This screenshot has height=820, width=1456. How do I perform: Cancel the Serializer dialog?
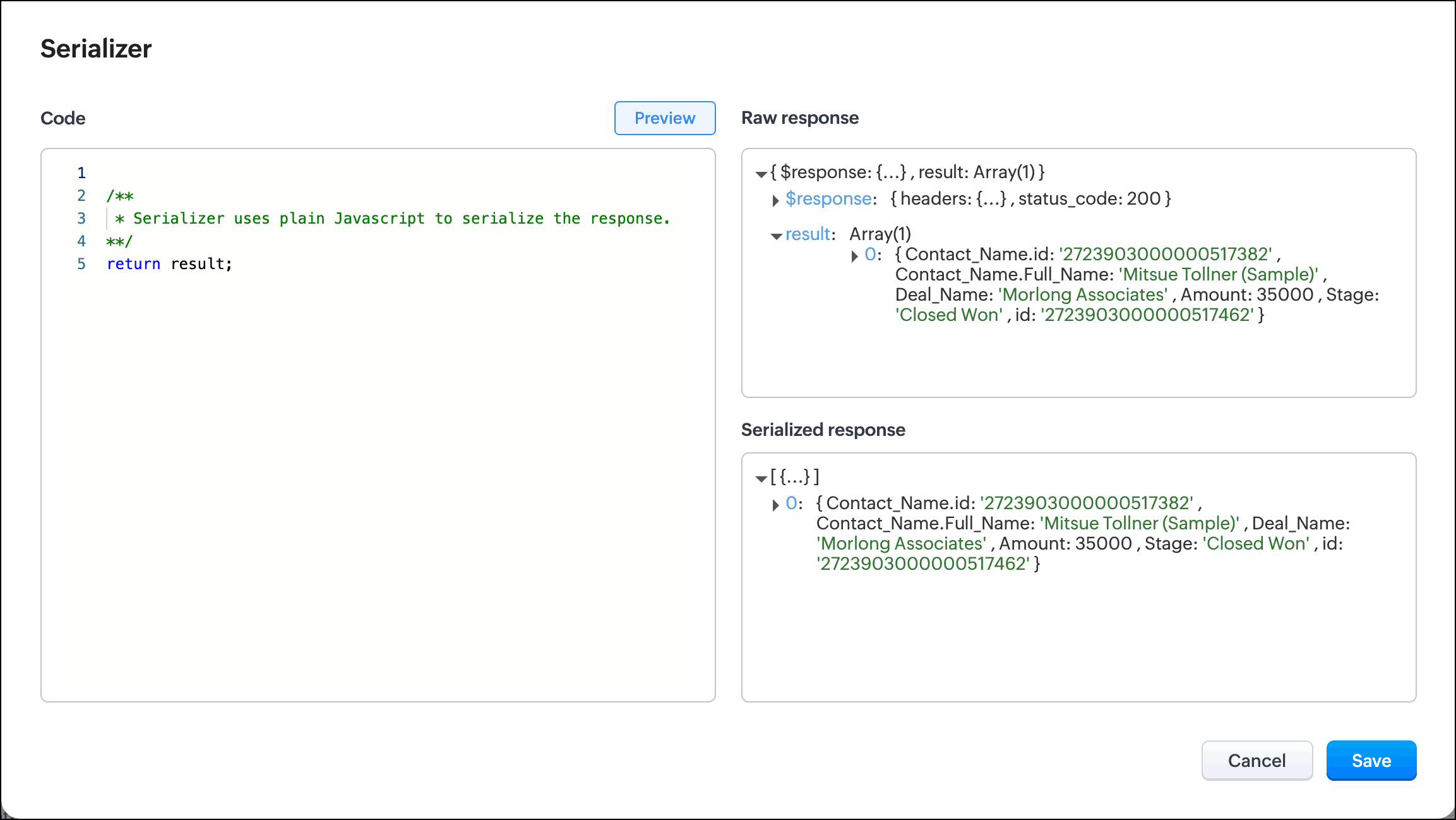click(1256, 761)
